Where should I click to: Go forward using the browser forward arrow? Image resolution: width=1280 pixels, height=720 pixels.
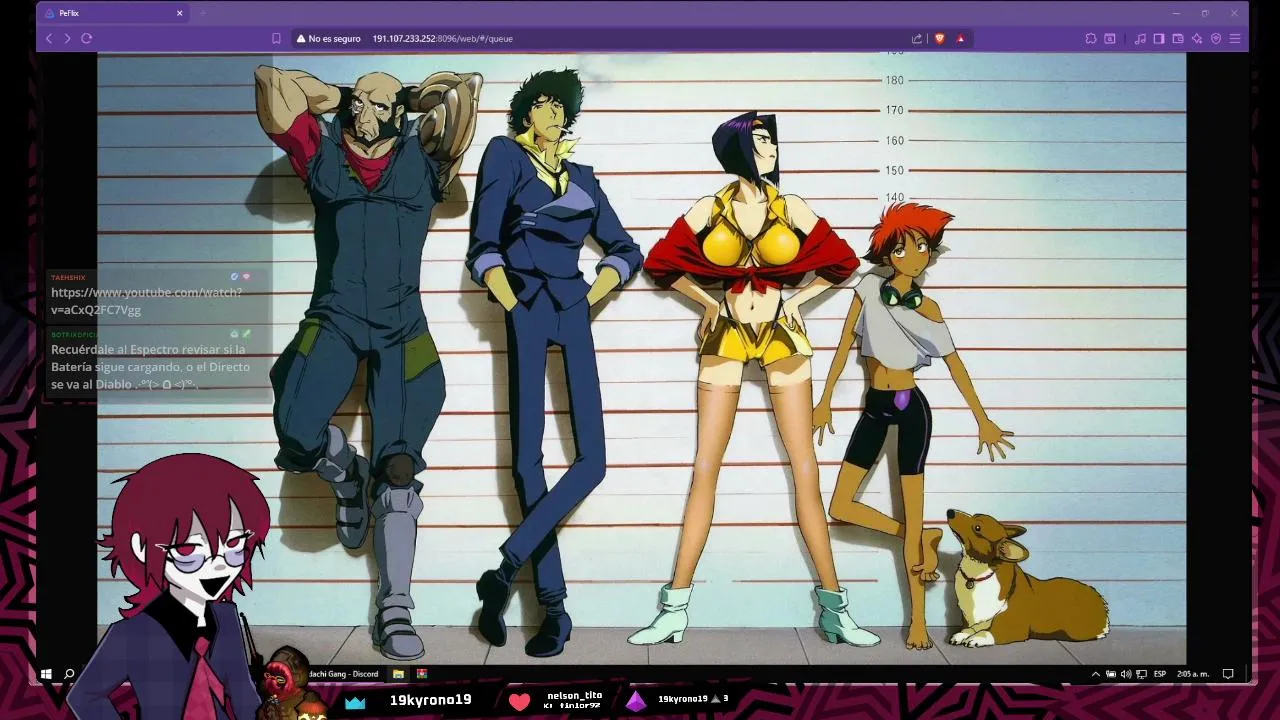[67, 38]
